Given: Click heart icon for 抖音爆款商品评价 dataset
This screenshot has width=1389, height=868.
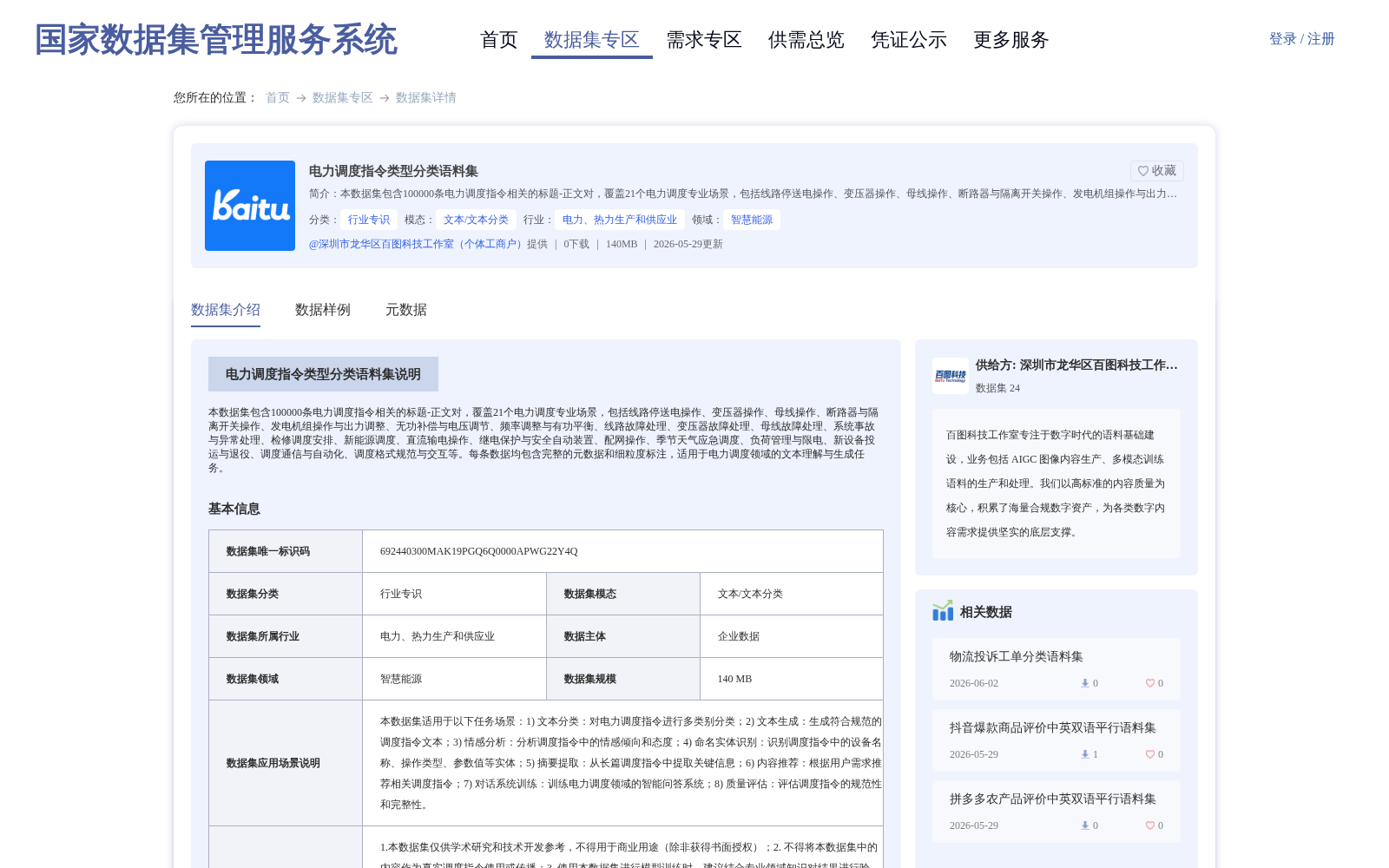Looking at the screenshot, I should coord(1149,754).
